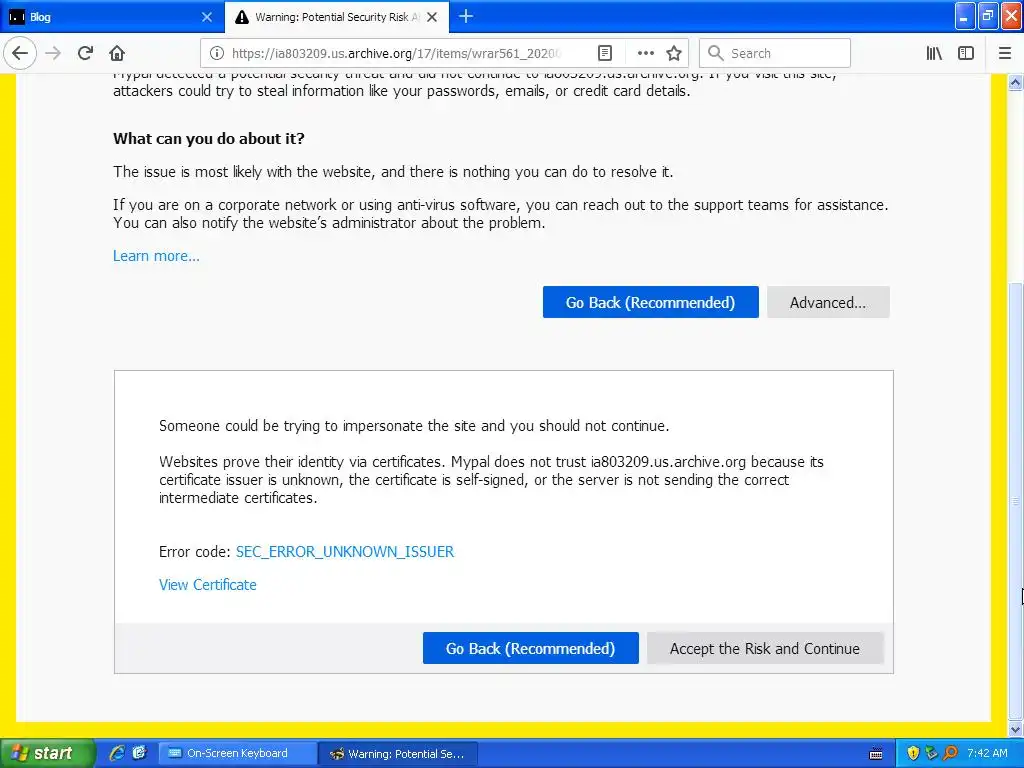Open a new tab
Image resolution: width=1024 pixels, height=768 pixels.
(x=466, y=17)
